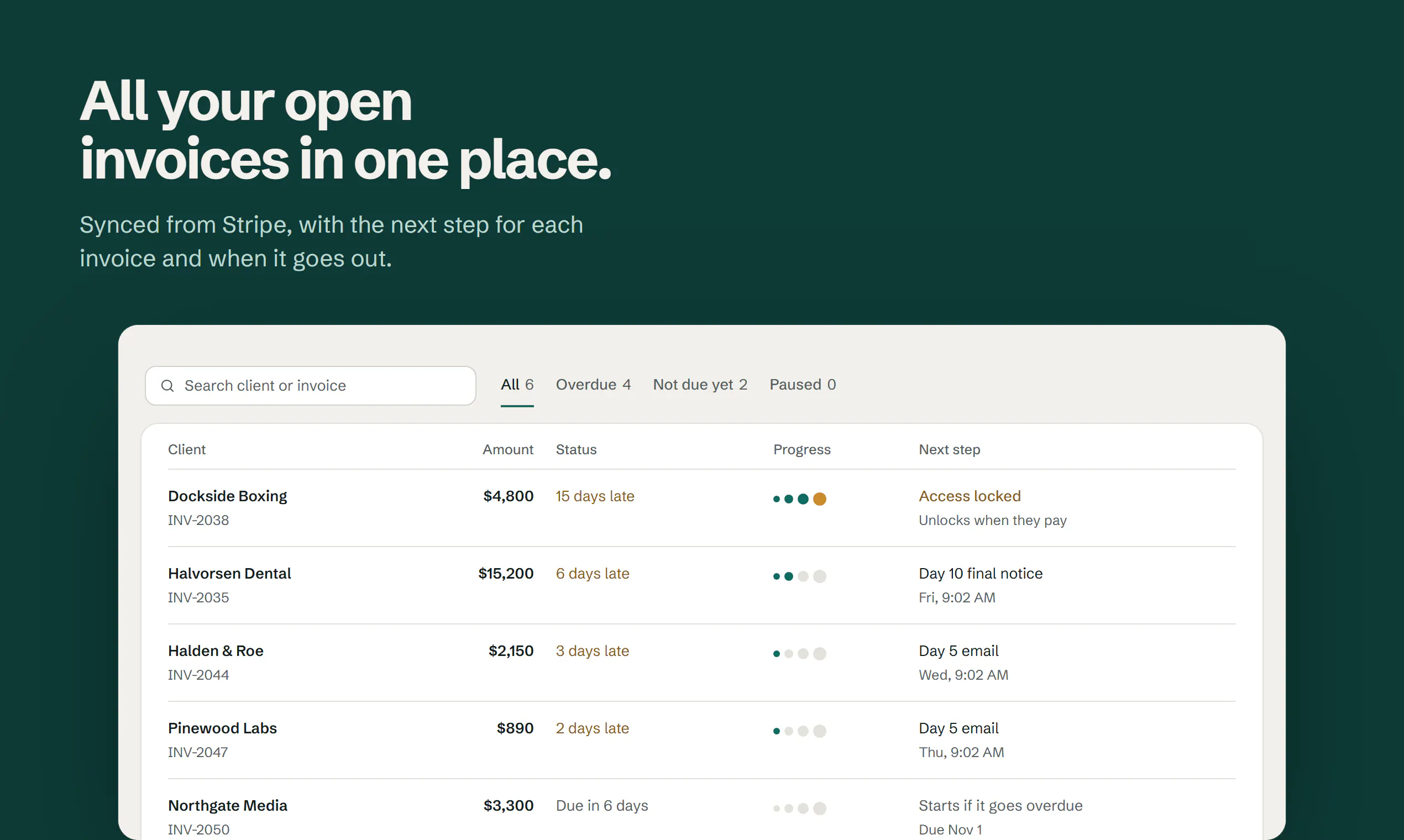The height and width of the screenshot is (840, 1404).
Task: Click the $890 amount
Action: click(515, 729)
